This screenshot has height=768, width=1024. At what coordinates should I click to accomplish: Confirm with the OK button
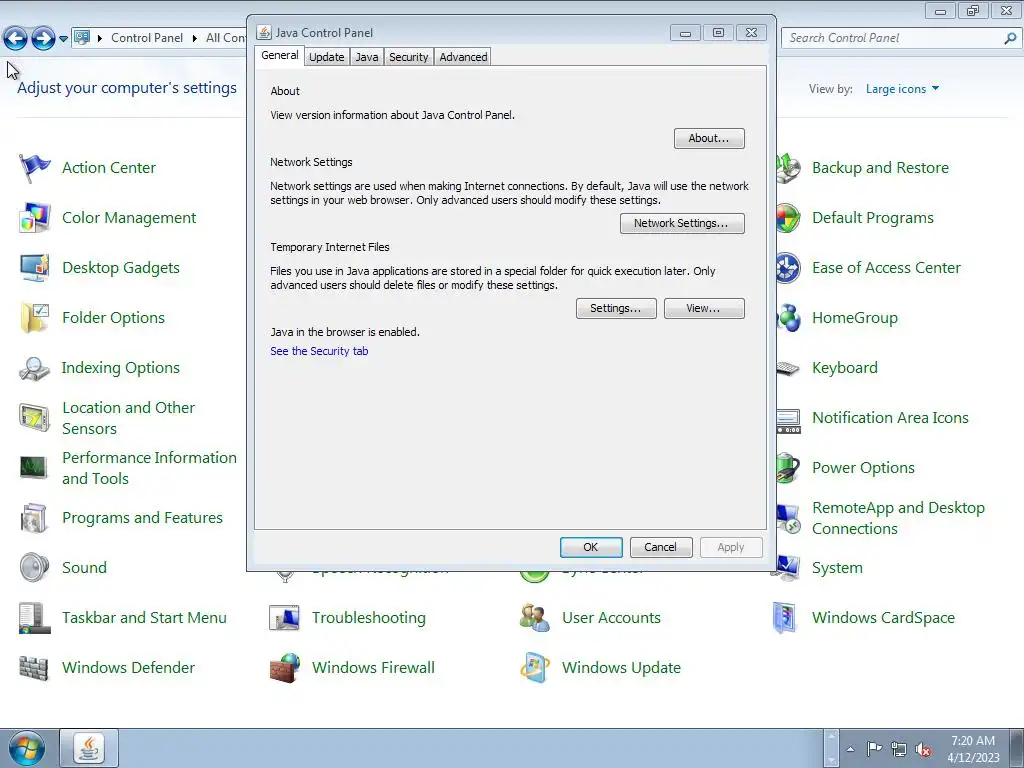point(590,547)
